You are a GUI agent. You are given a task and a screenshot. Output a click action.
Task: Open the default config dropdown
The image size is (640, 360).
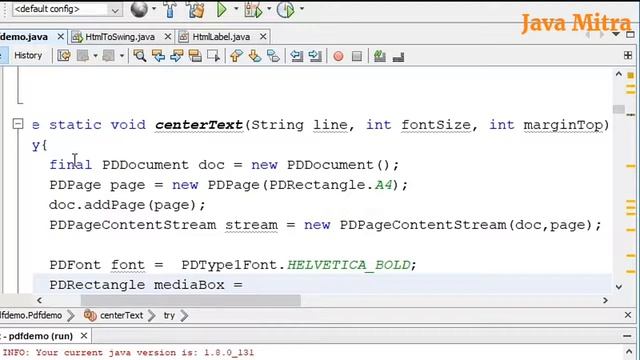pyautogui.click(x=67, y=9)
